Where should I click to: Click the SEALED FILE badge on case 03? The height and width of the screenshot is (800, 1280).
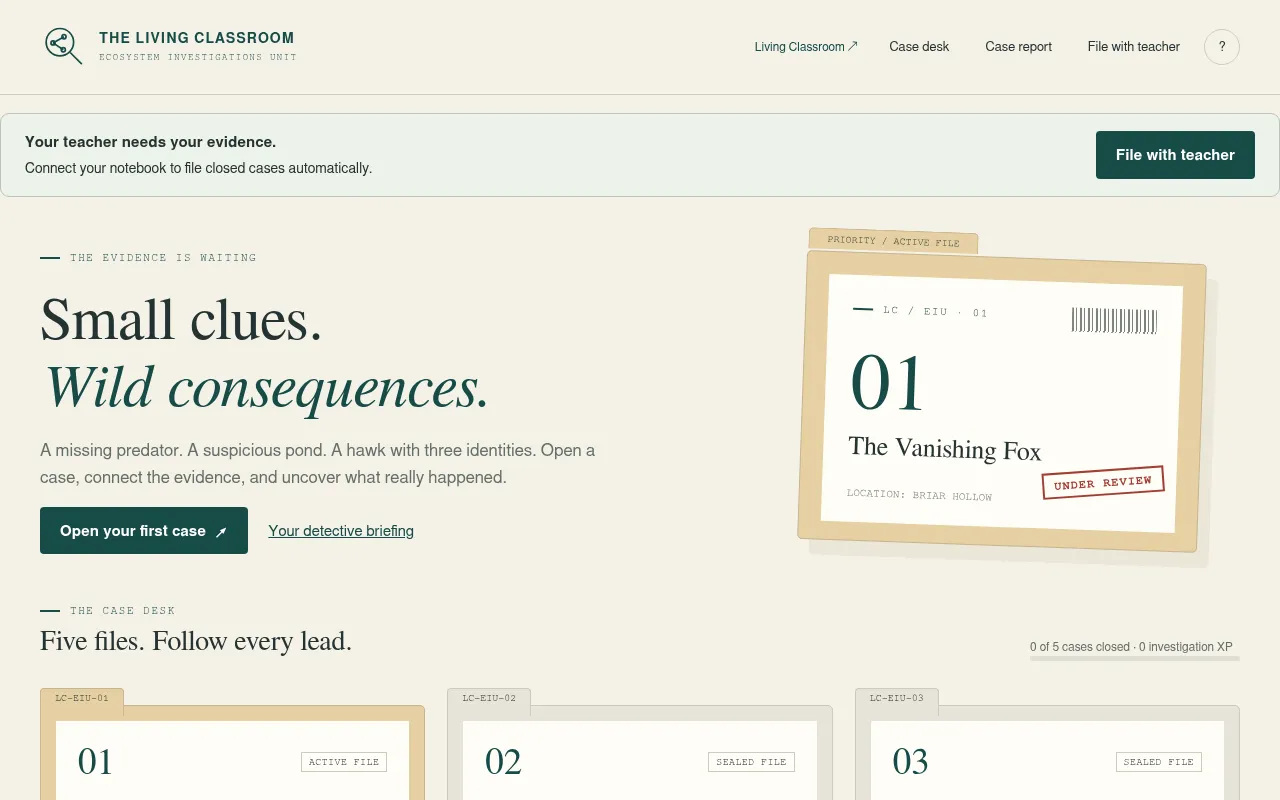click(x=1159, y=762)
